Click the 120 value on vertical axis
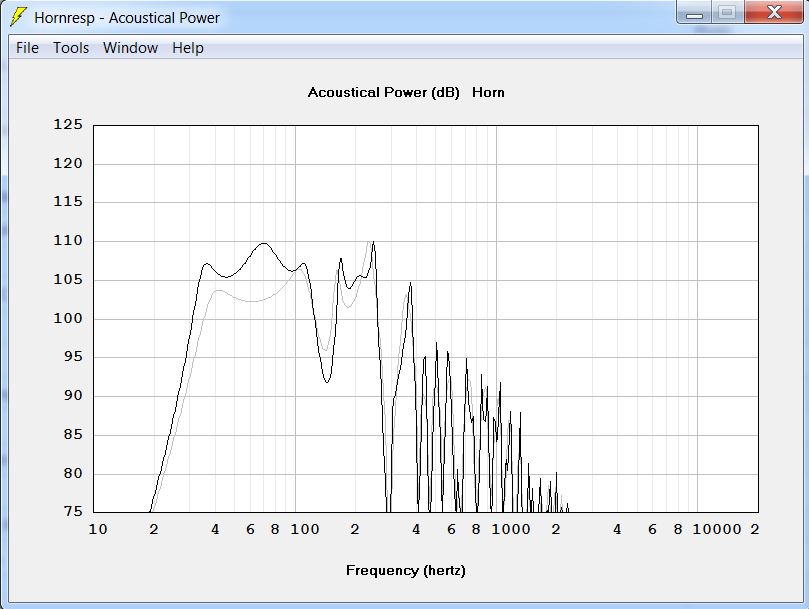 coord(68,164)
